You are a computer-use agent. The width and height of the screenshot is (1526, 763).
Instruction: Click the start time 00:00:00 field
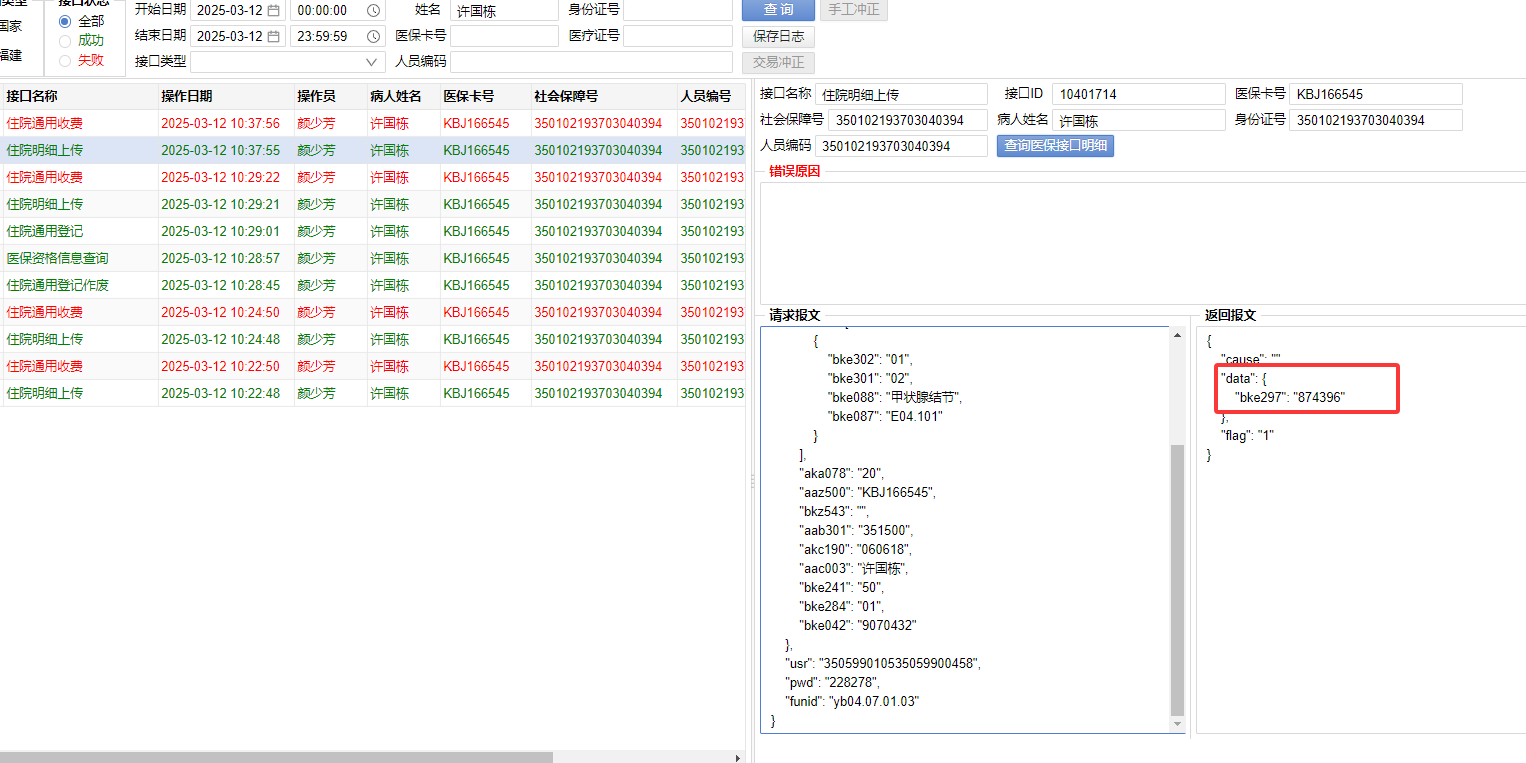[x=337, y=11]
